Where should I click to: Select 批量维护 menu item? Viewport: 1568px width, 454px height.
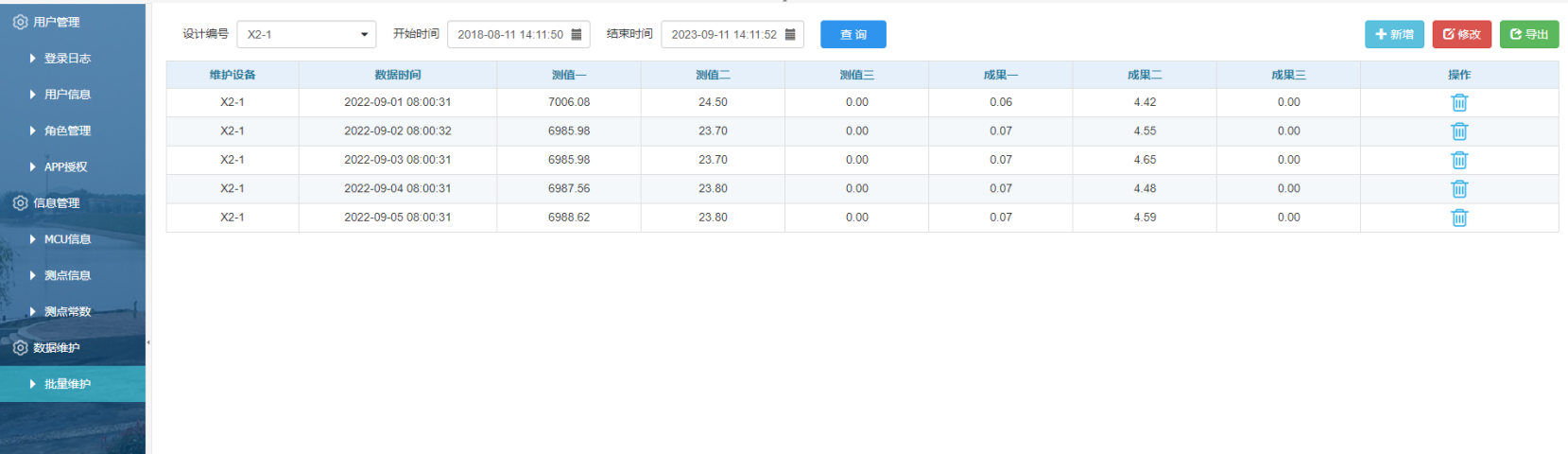(67, 384)
